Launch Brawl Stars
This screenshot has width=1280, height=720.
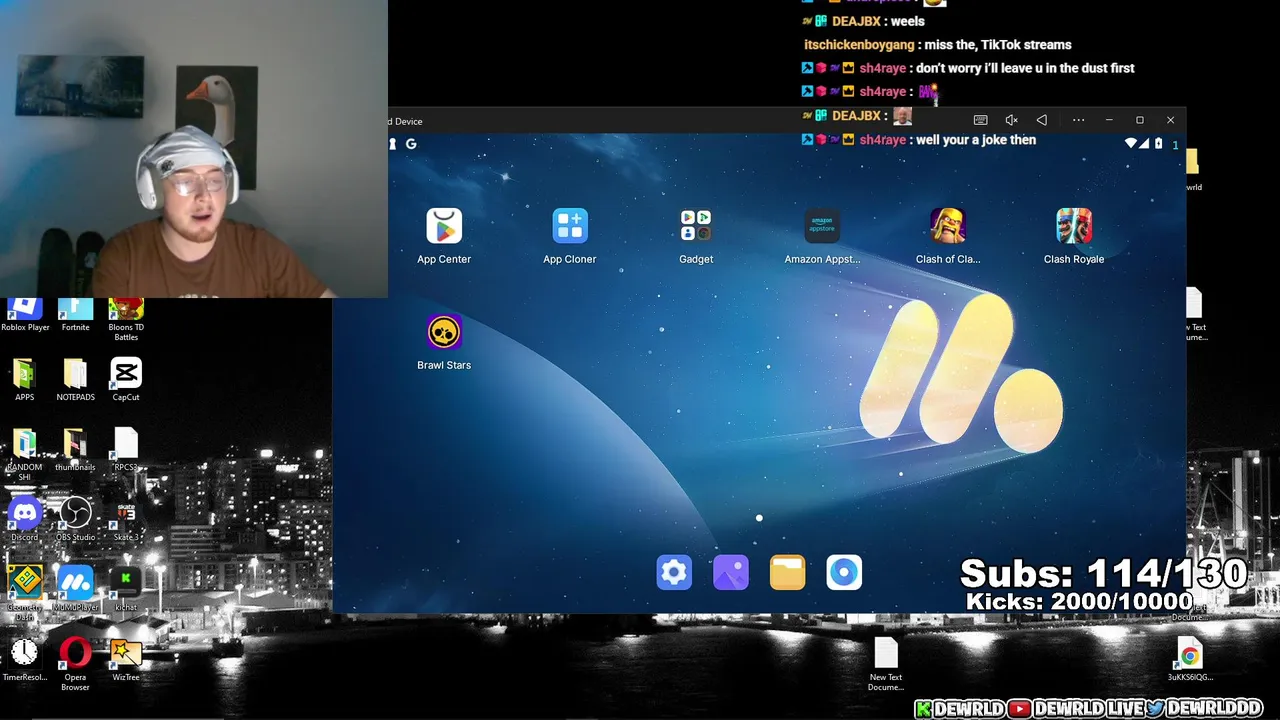(444, 333)
